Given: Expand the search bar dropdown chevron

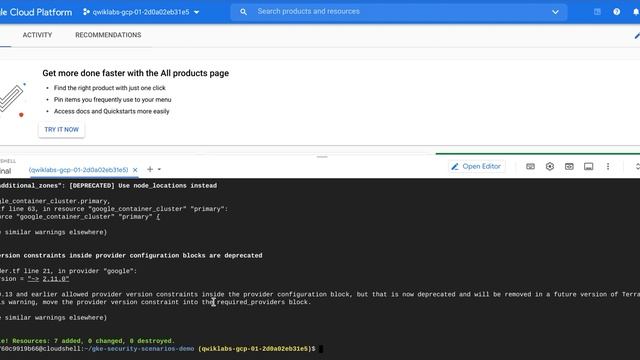Looking at the screenshot, I should pos(555,12).
